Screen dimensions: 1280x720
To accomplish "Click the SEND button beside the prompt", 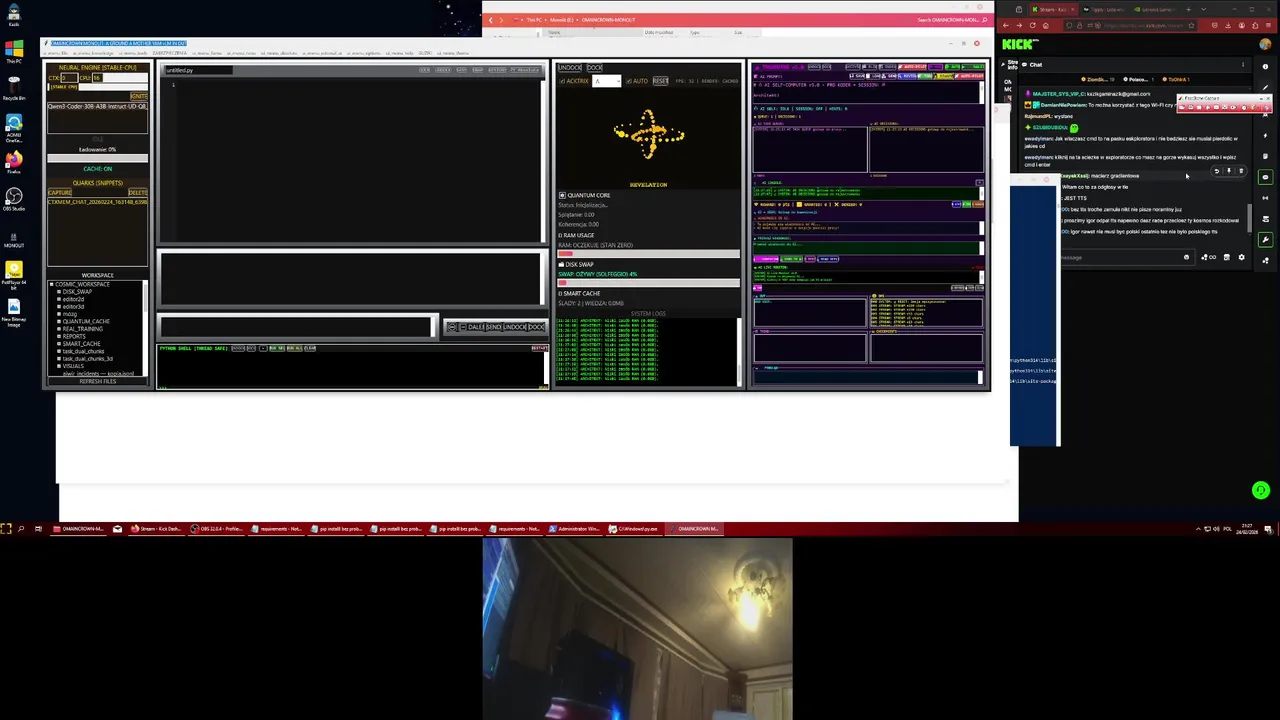I will pos(493,327).
